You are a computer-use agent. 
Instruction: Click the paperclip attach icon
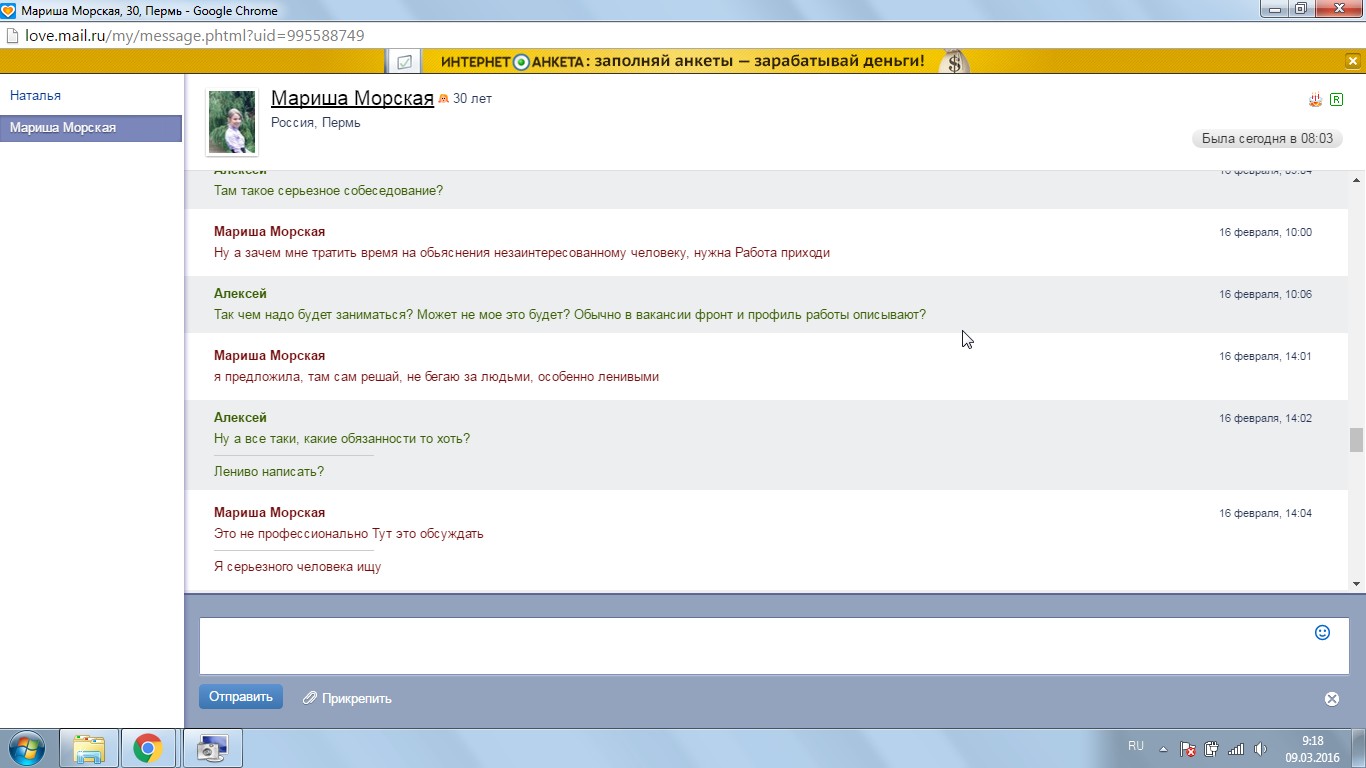coord(310,698)
